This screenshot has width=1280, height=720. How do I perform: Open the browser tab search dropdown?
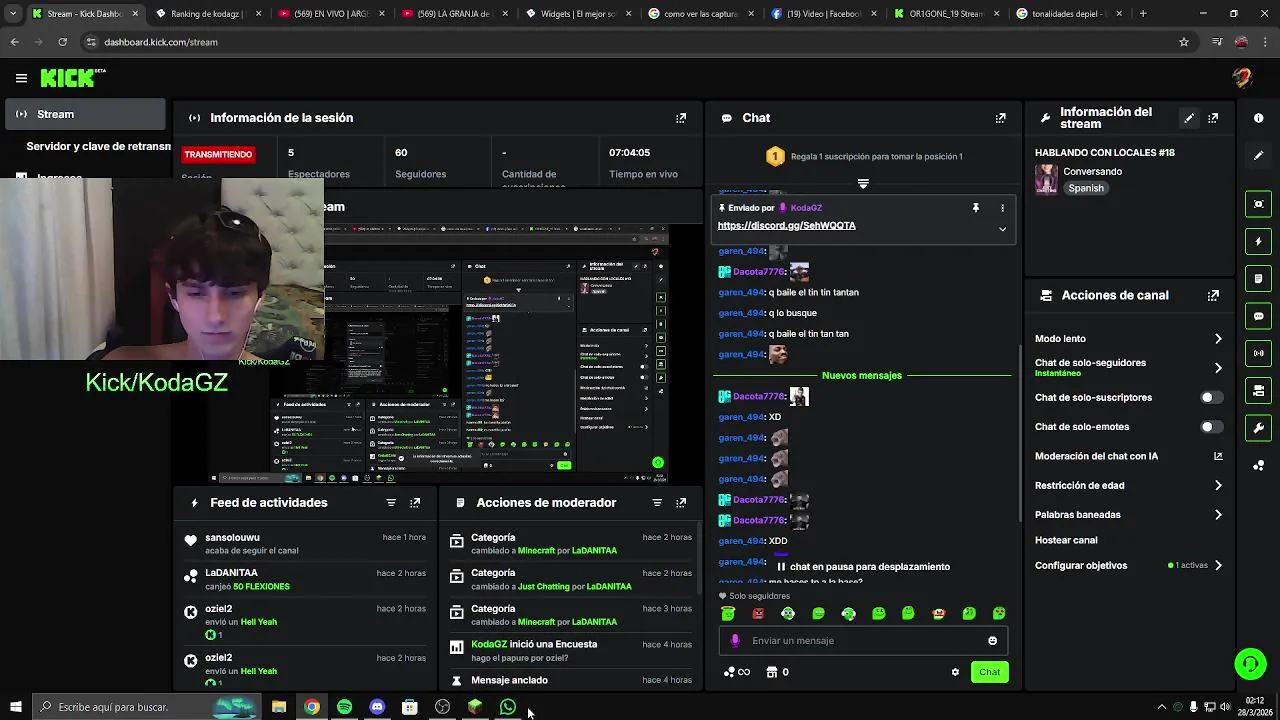coord(12,14)
